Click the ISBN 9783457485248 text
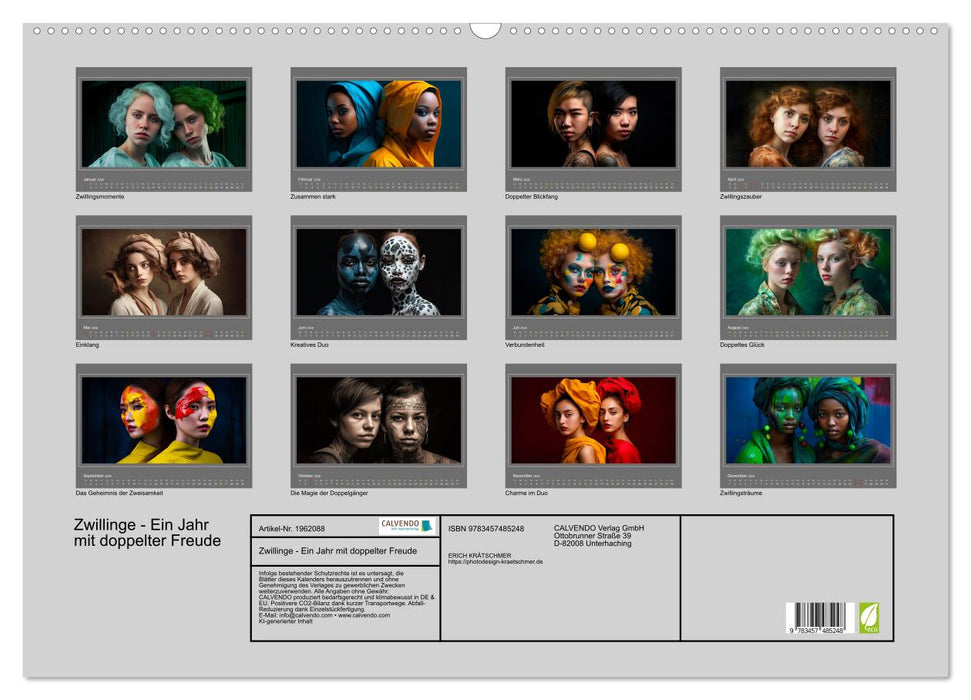The height and width of the screenshot is (700, 971). point(486,528)
